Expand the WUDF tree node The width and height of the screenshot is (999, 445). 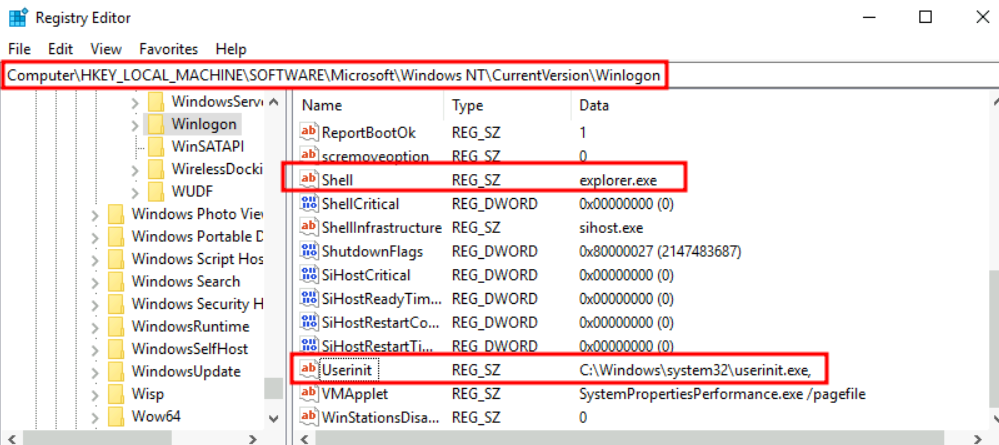(135, 192)
